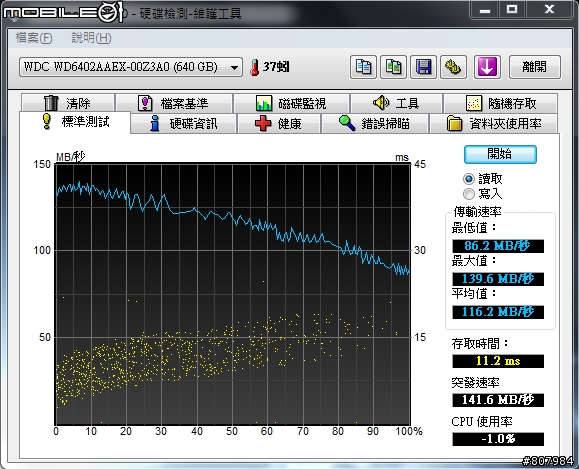This screenshot has height=469, width=579.
Task: Click the 37 temperature reading
Action: [x=276, y=67]
